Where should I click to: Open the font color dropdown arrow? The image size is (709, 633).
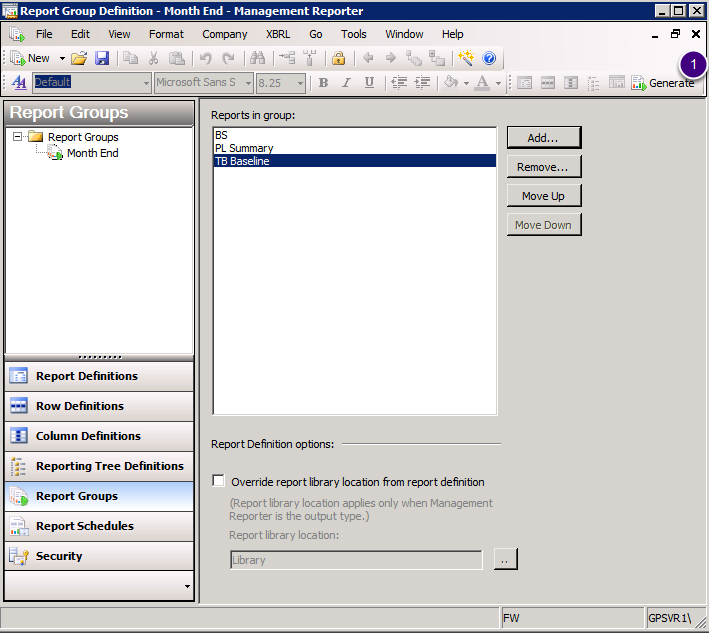pos(498,84)
